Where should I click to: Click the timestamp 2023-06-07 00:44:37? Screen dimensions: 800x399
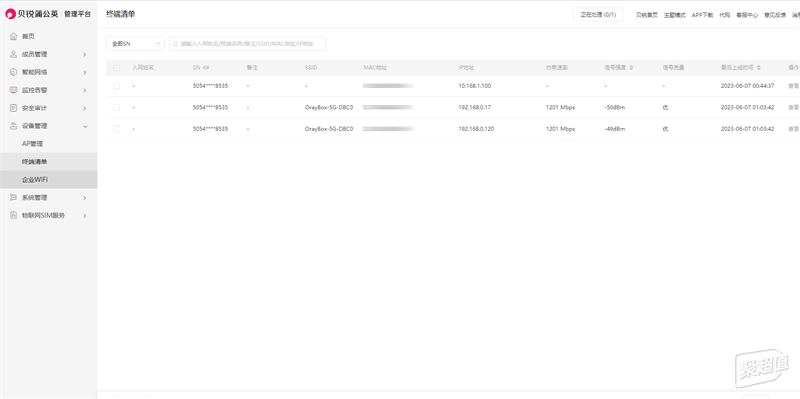[747, 86]
